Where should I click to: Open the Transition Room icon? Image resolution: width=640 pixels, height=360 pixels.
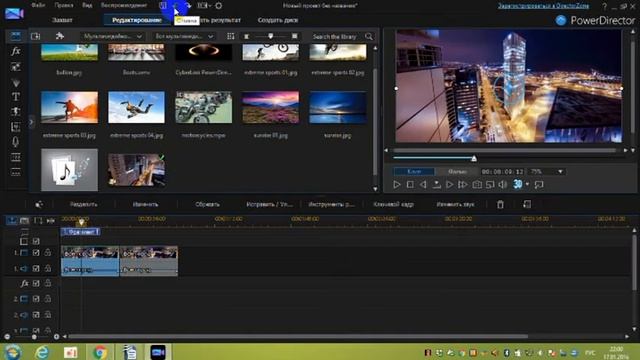pos(16,111)
